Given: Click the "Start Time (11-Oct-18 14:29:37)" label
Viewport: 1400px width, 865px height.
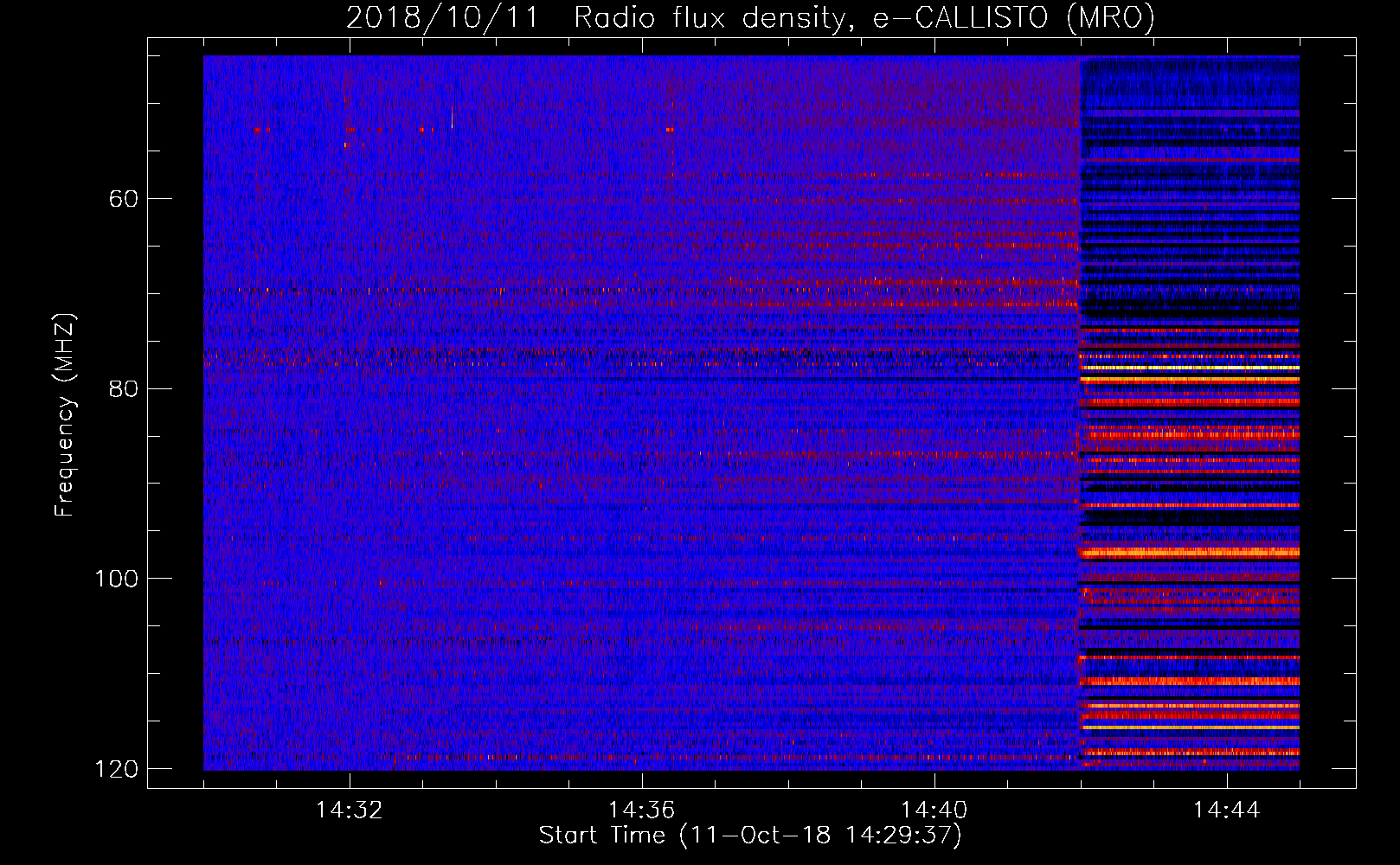Looking at the screenshot, I should point(750,836).
